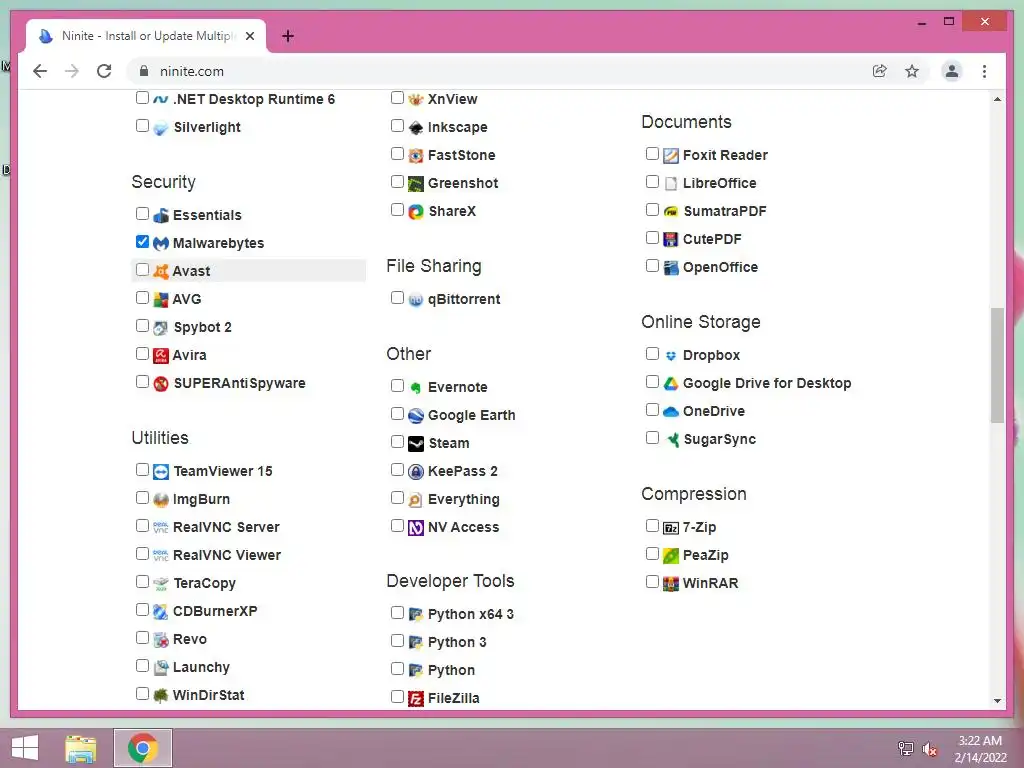Screen dimensions: 1024x768
Task: Click the muted volume tray icon
Action: [x=930, y=749]
